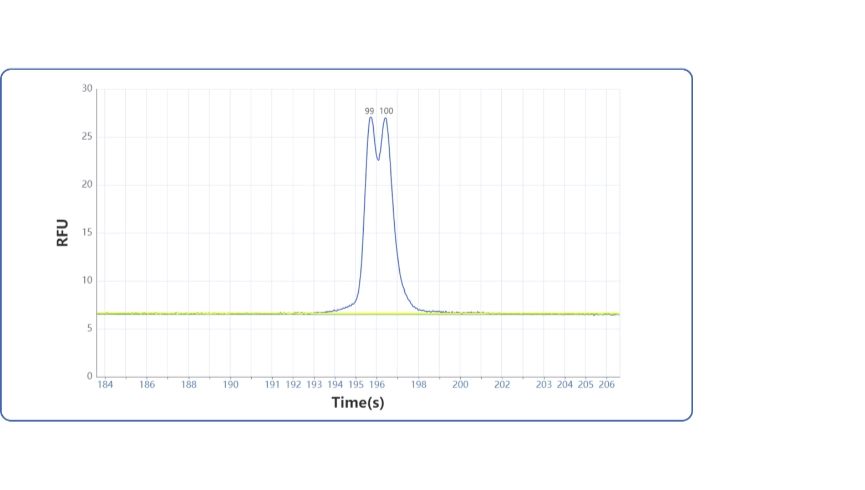Click the 198 time axis tick label
The width and height of the screenshot is (865, 490).
click(x=418, y=384)
